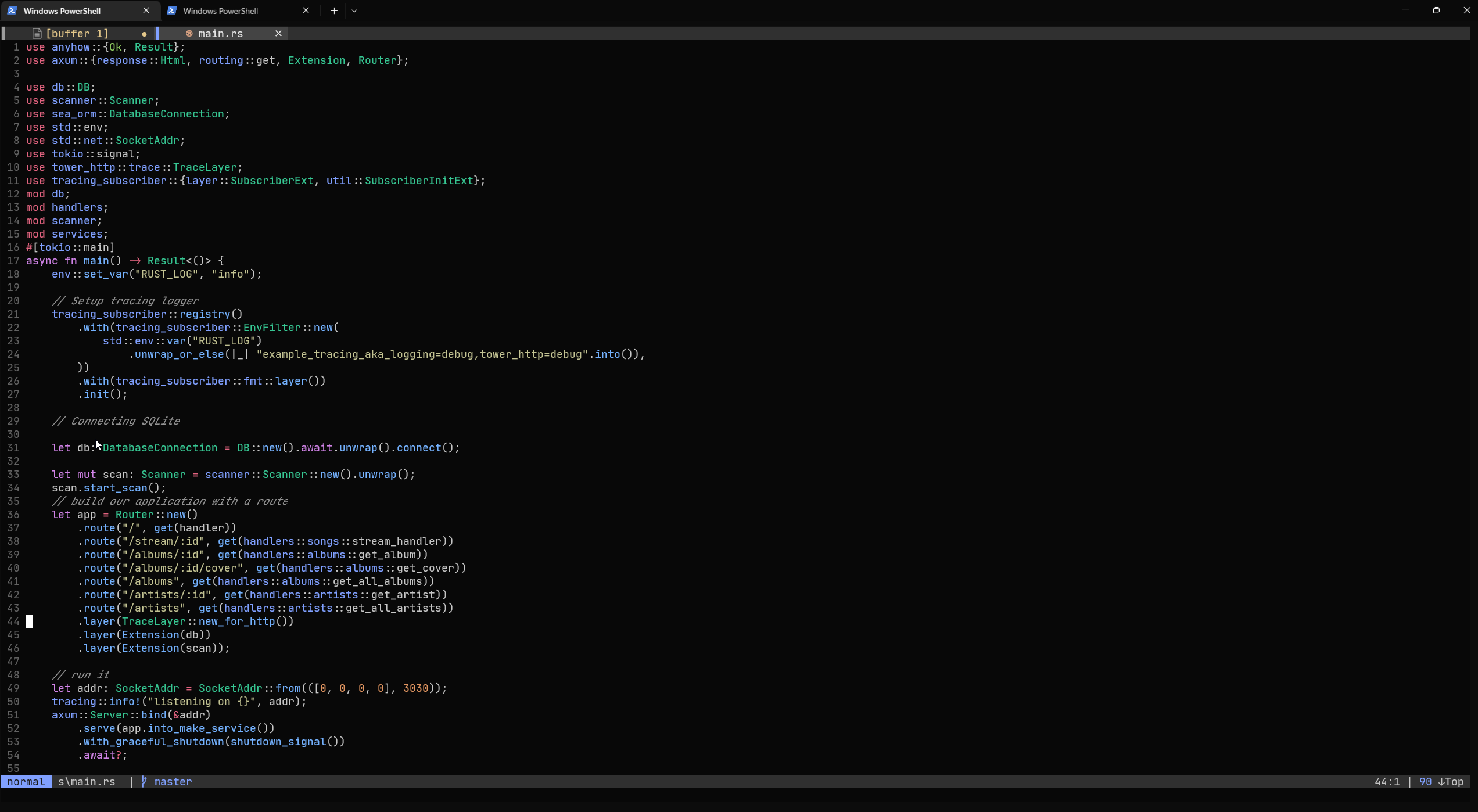Click the 44:1 cursor position in status bar
Viewport: 1478px width, 812px height.
tap(1387, 782)
